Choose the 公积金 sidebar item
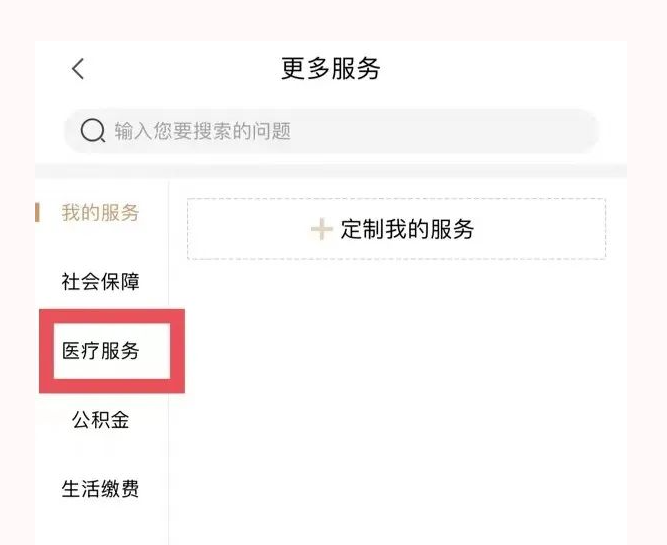 pyautogui.click(x=100, y=420)
